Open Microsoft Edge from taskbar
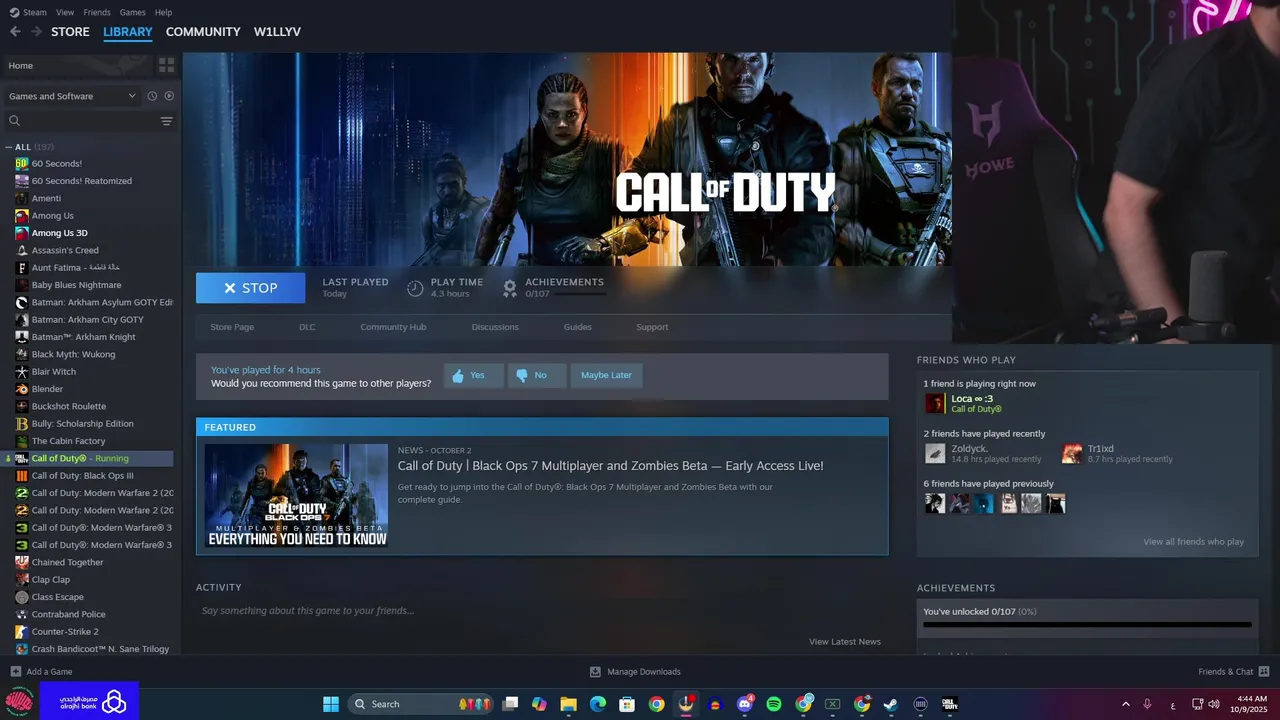This screenshot has width=1280, height=720. click(598, 704)
